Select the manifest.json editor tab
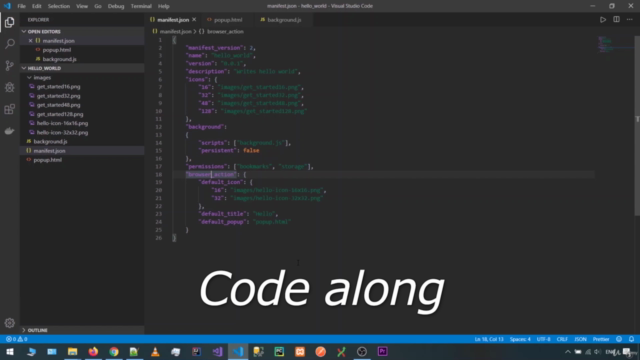Viewport: 640px width, 360px height. (x=173, y=20)
